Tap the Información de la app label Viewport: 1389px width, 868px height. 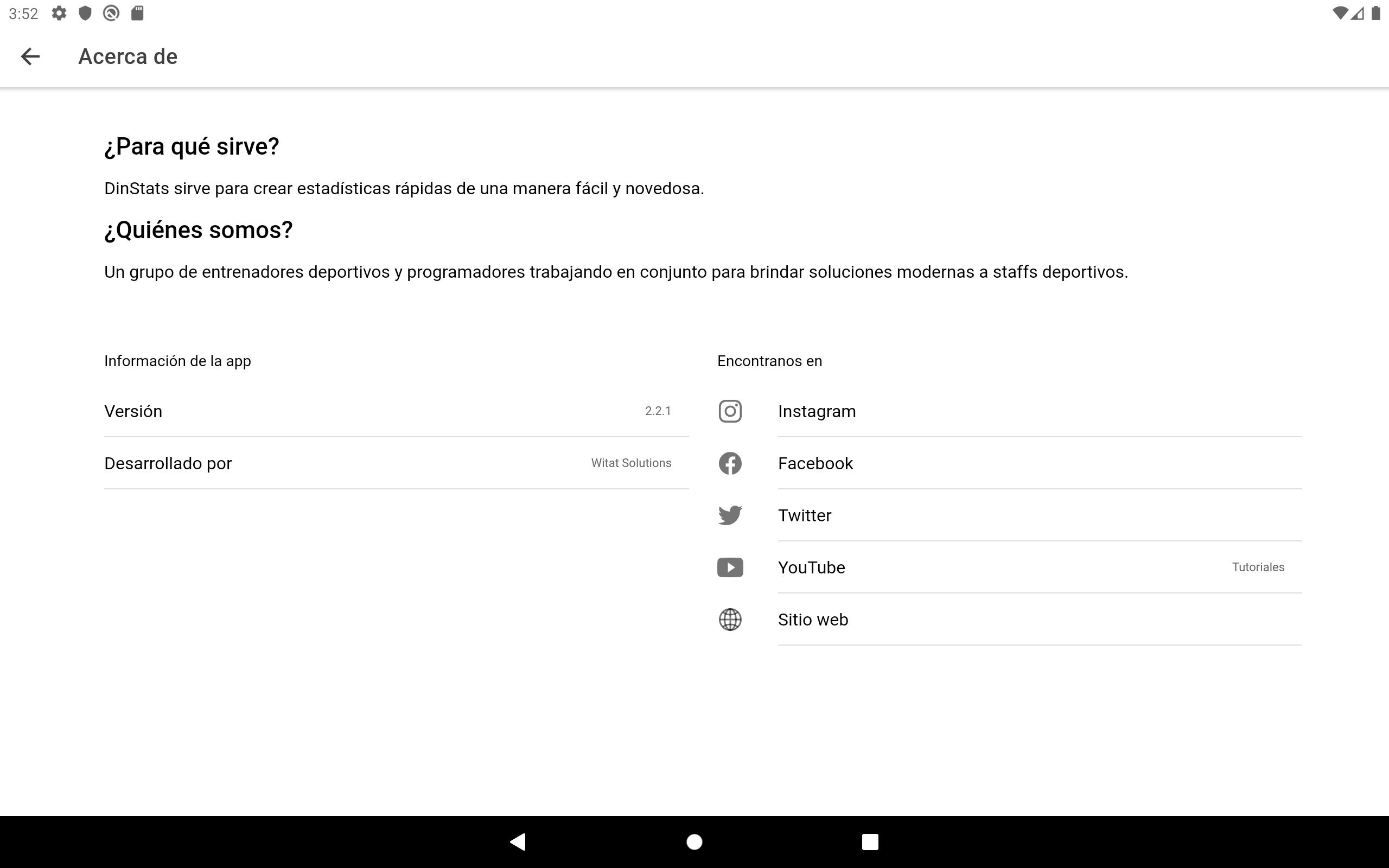tap(177, 361)
